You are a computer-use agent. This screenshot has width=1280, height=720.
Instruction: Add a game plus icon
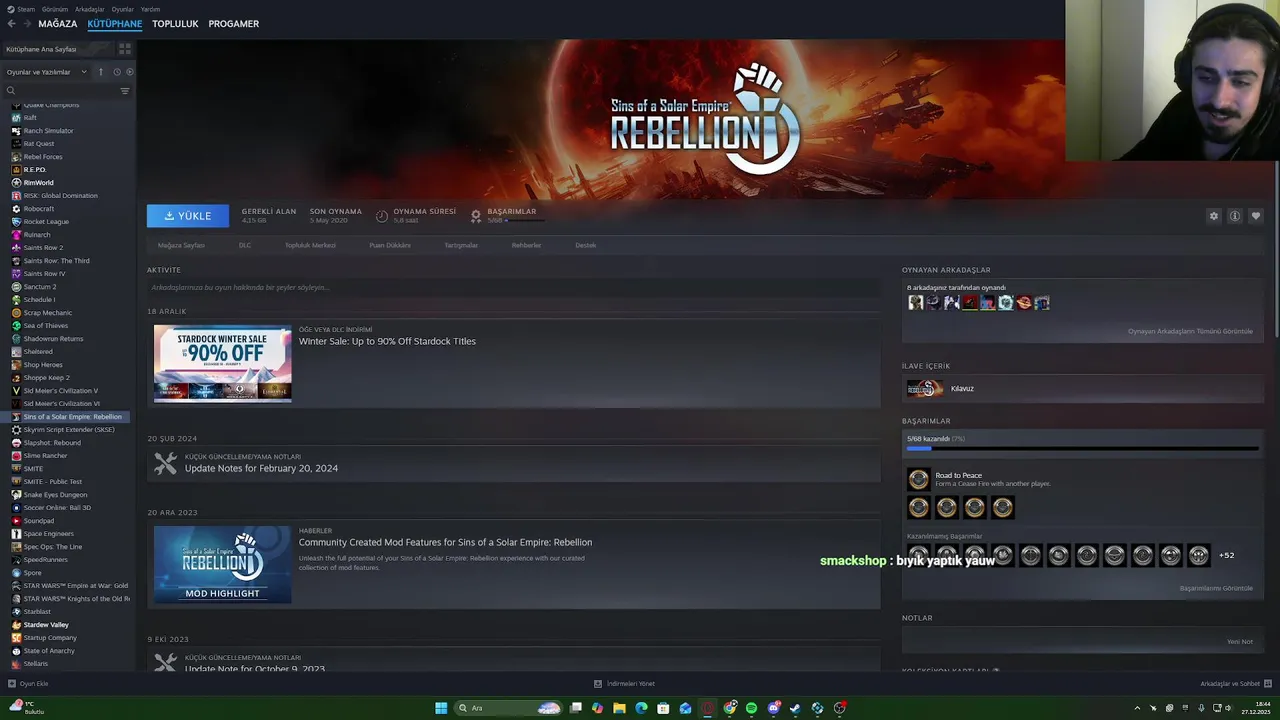(x=12, y=684)
